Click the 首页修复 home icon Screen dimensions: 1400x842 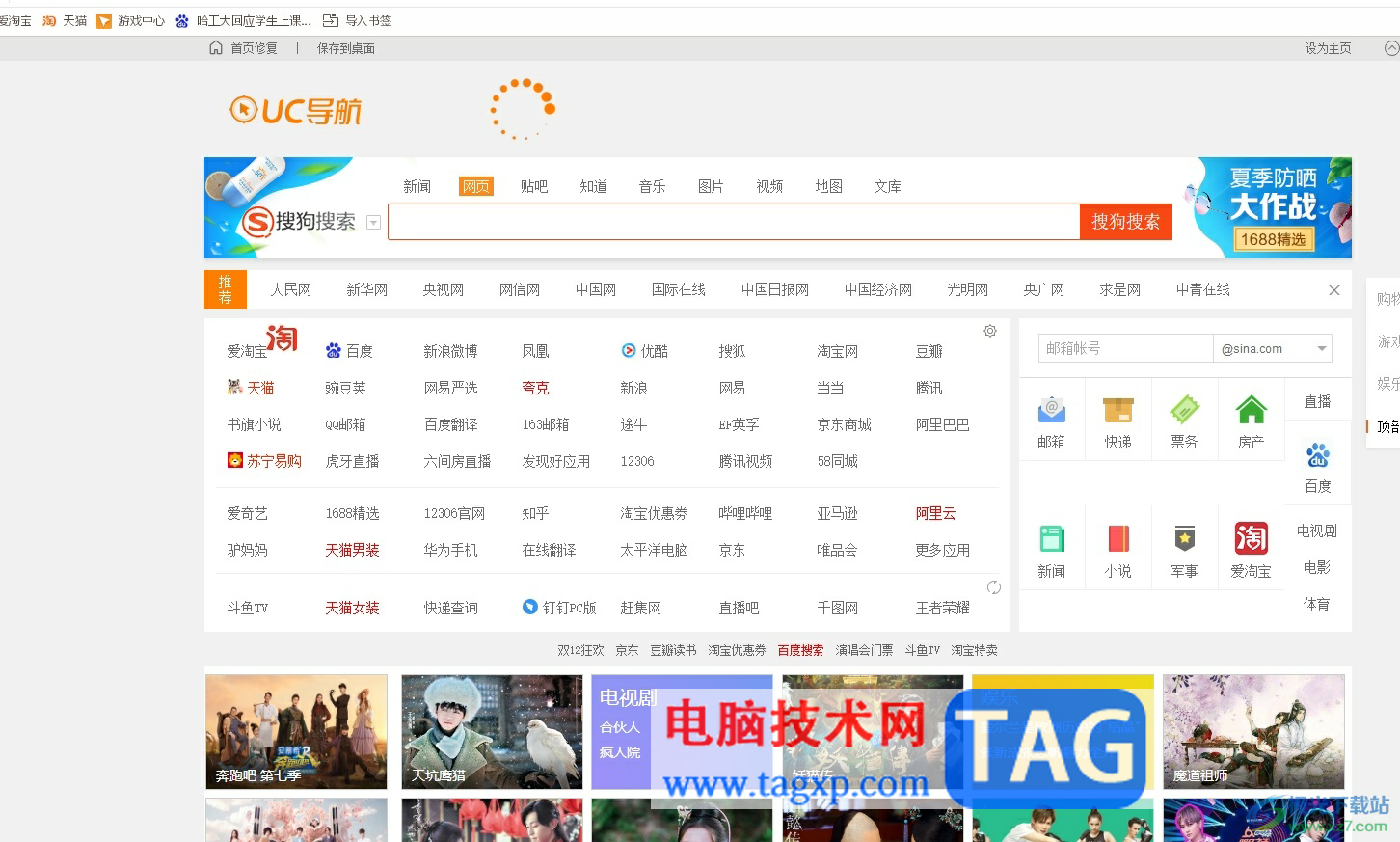pyautogui.click(x=216, y=47)
